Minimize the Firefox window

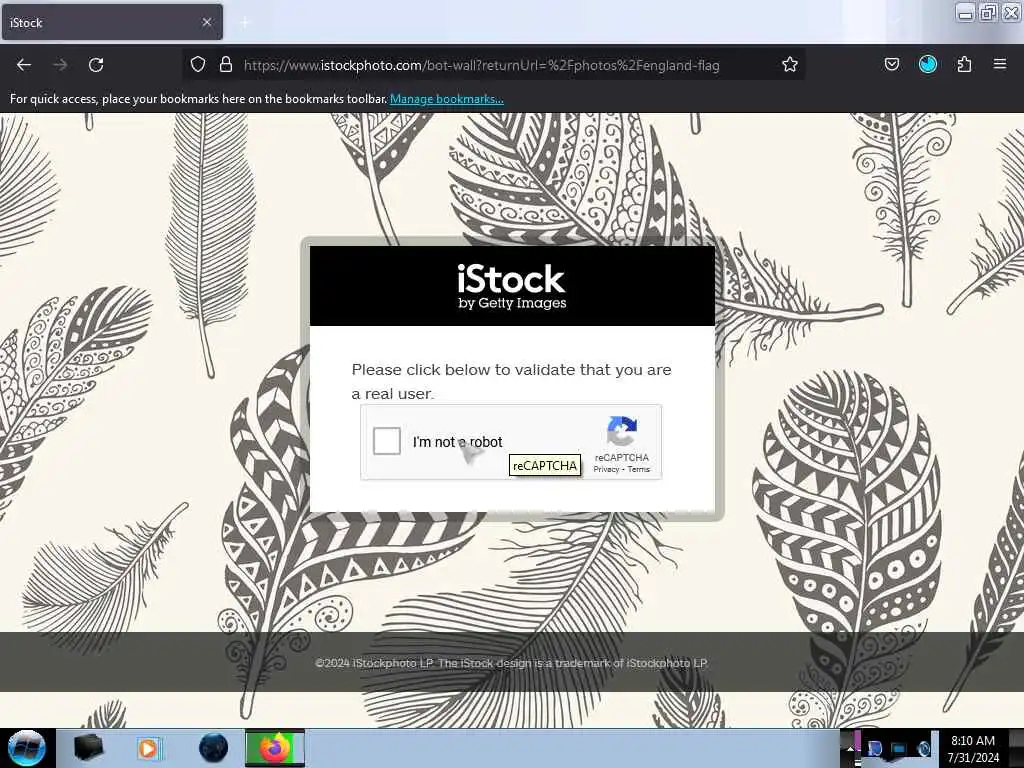point(966,12)
